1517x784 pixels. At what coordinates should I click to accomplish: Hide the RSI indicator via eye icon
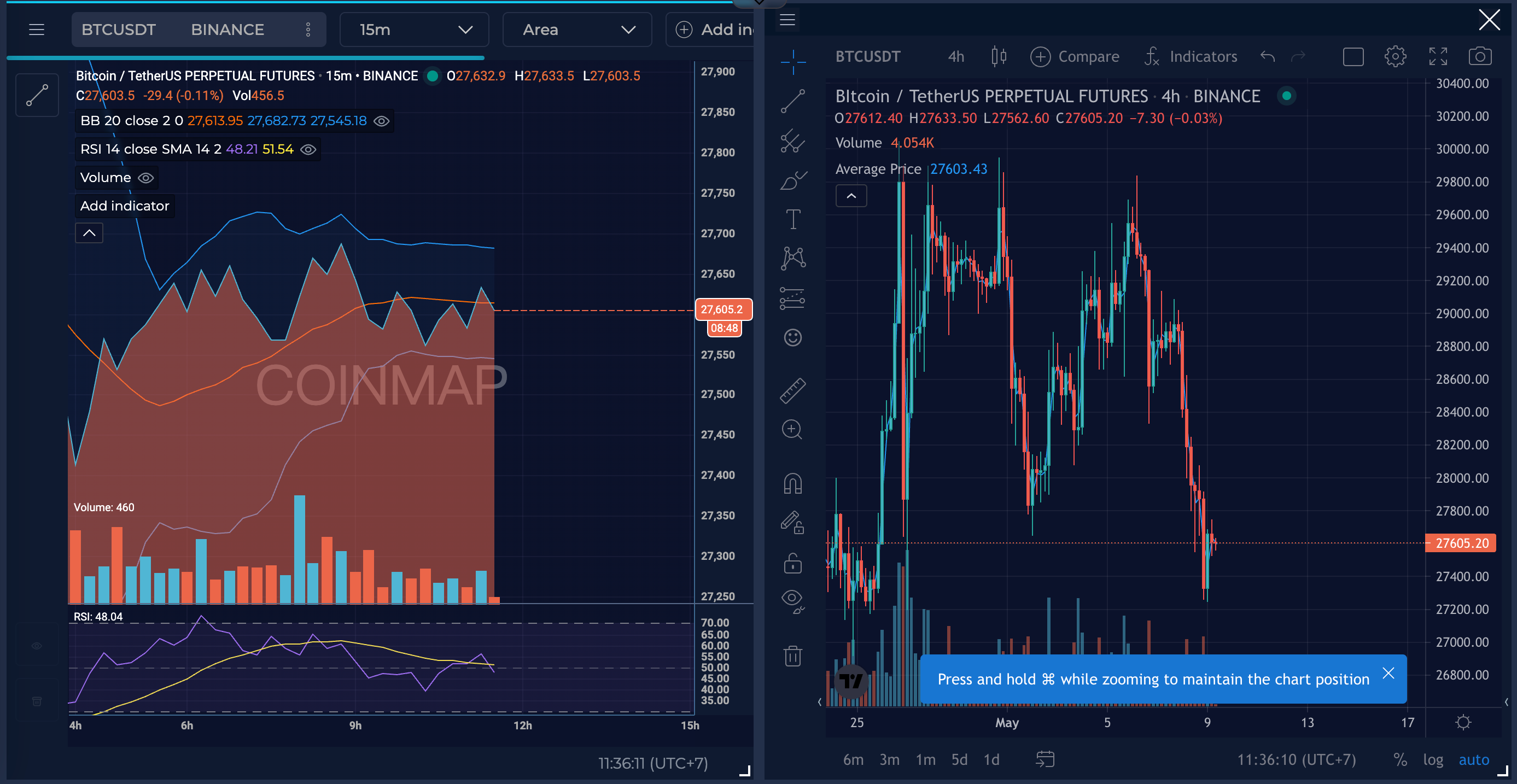[x=308, y=149]
